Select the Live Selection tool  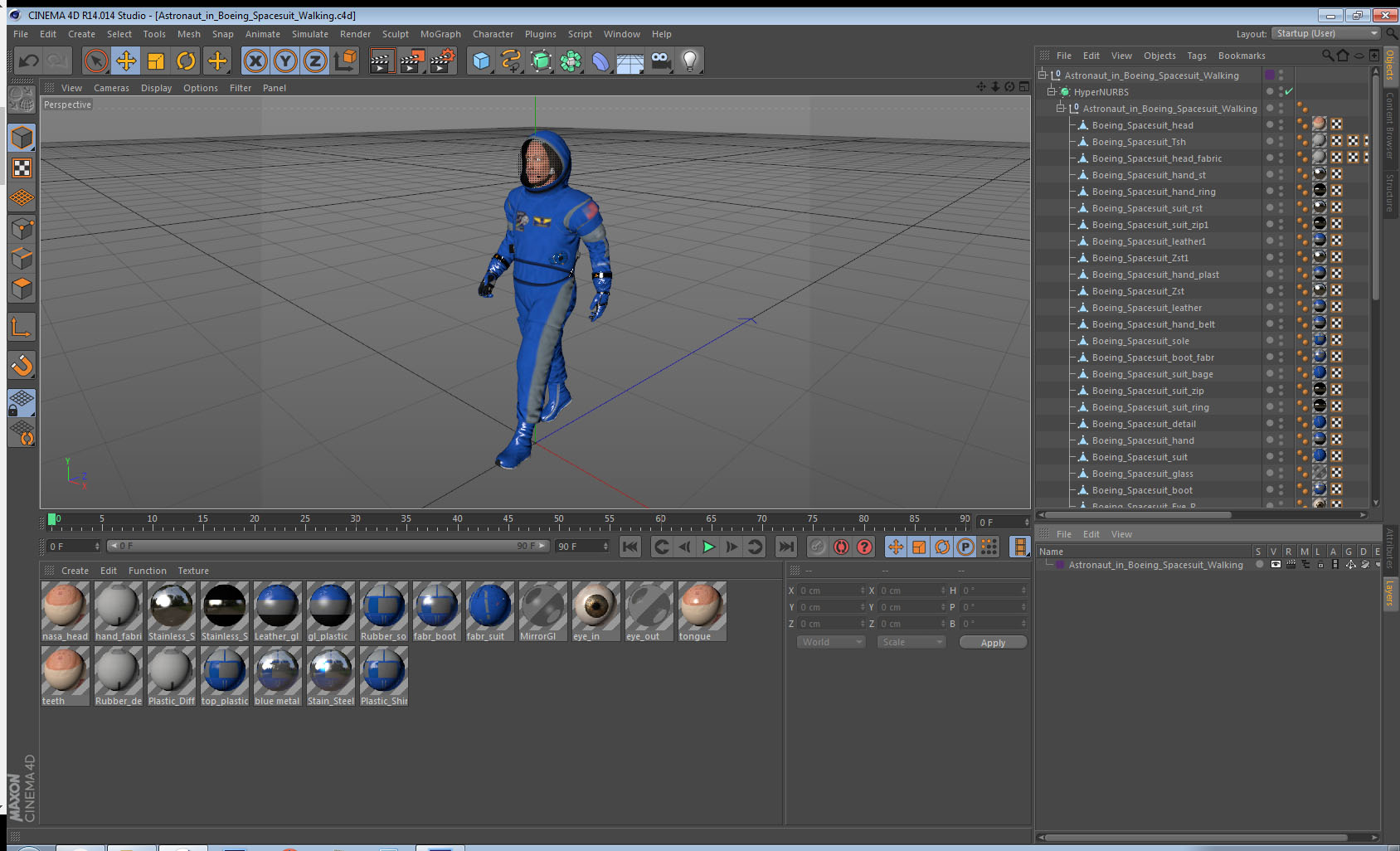pos(96,61)
